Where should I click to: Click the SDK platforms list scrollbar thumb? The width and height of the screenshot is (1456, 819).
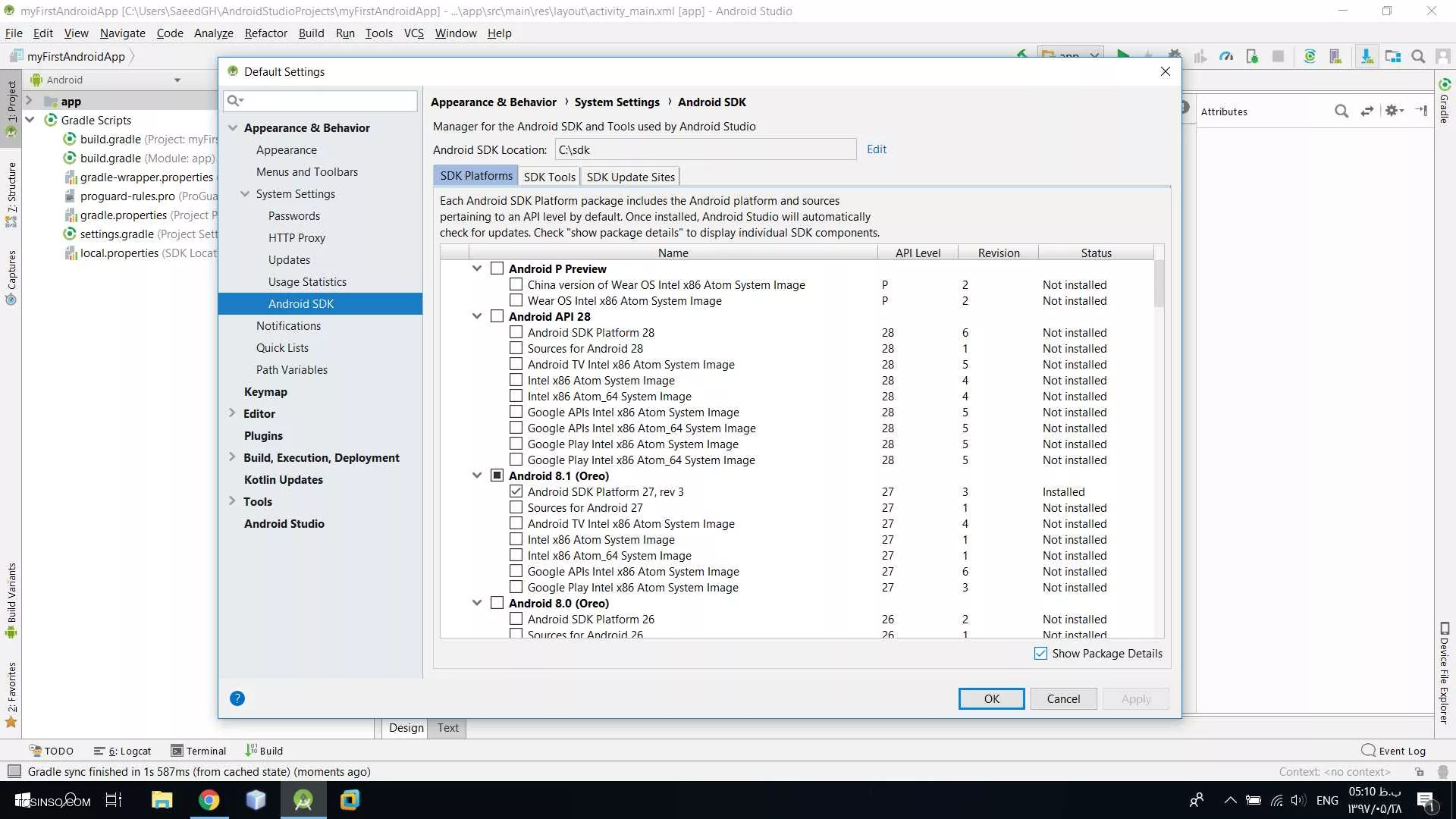pos(1159,284)
